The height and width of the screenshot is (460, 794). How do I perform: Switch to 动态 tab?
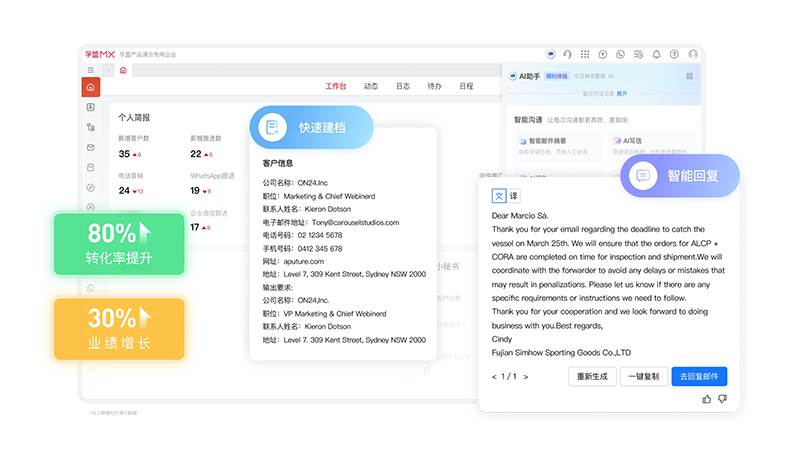[371, 86]
